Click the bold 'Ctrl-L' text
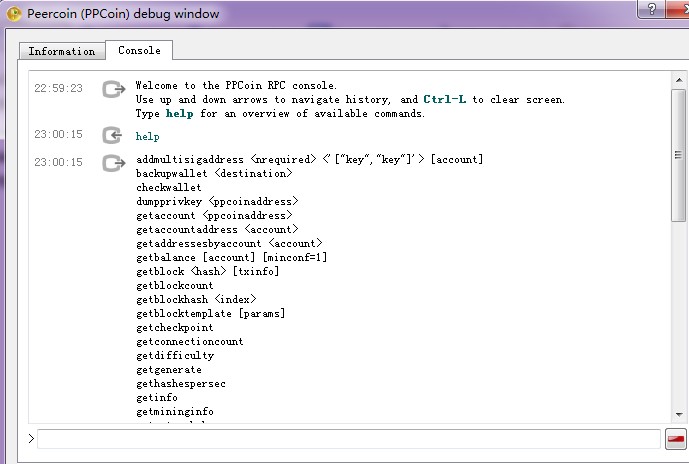 point(444,99)
